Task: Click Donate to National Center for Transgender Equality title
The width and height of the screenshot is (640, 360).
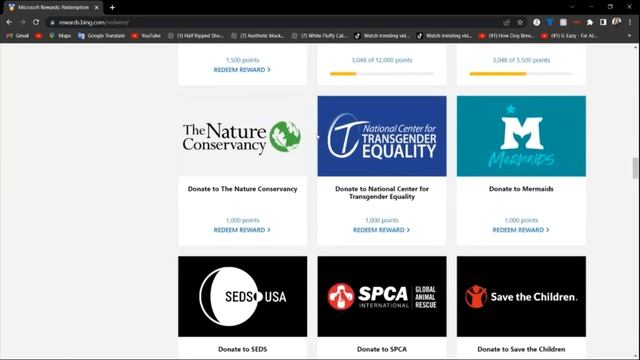Action: 382,193
